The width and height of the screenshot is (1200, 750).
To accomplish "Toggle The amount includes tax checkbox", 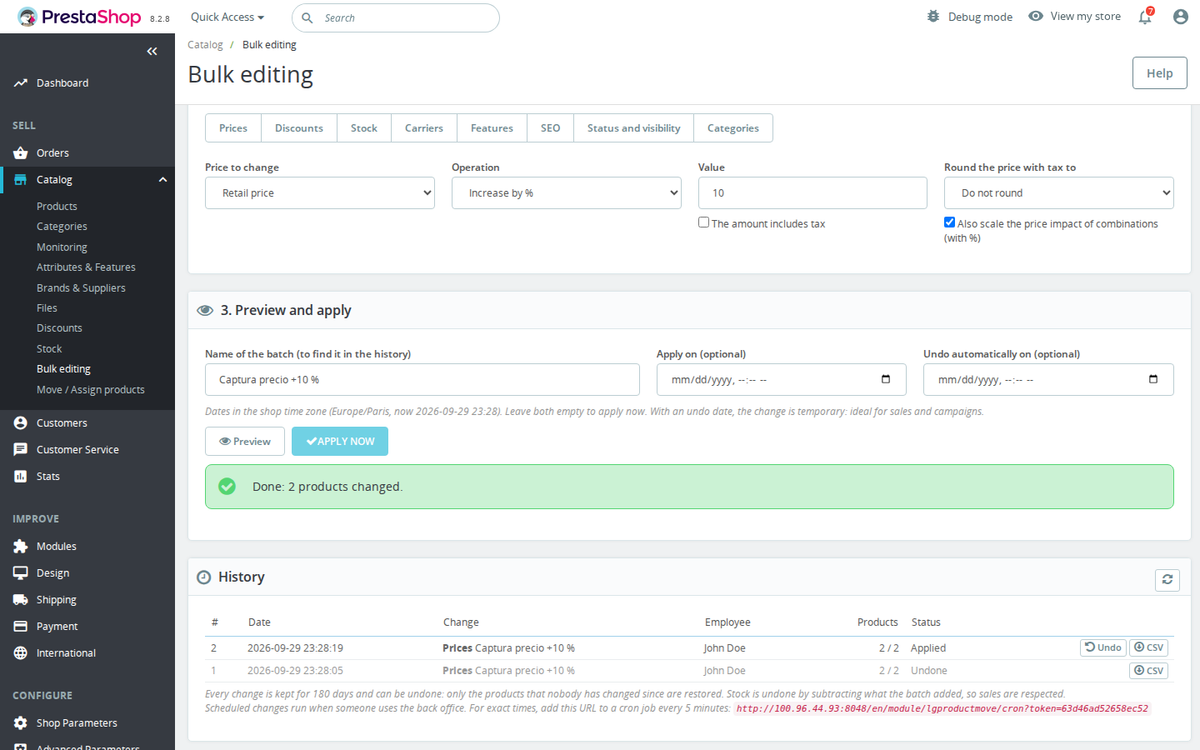I will click(x=704, y=223).
